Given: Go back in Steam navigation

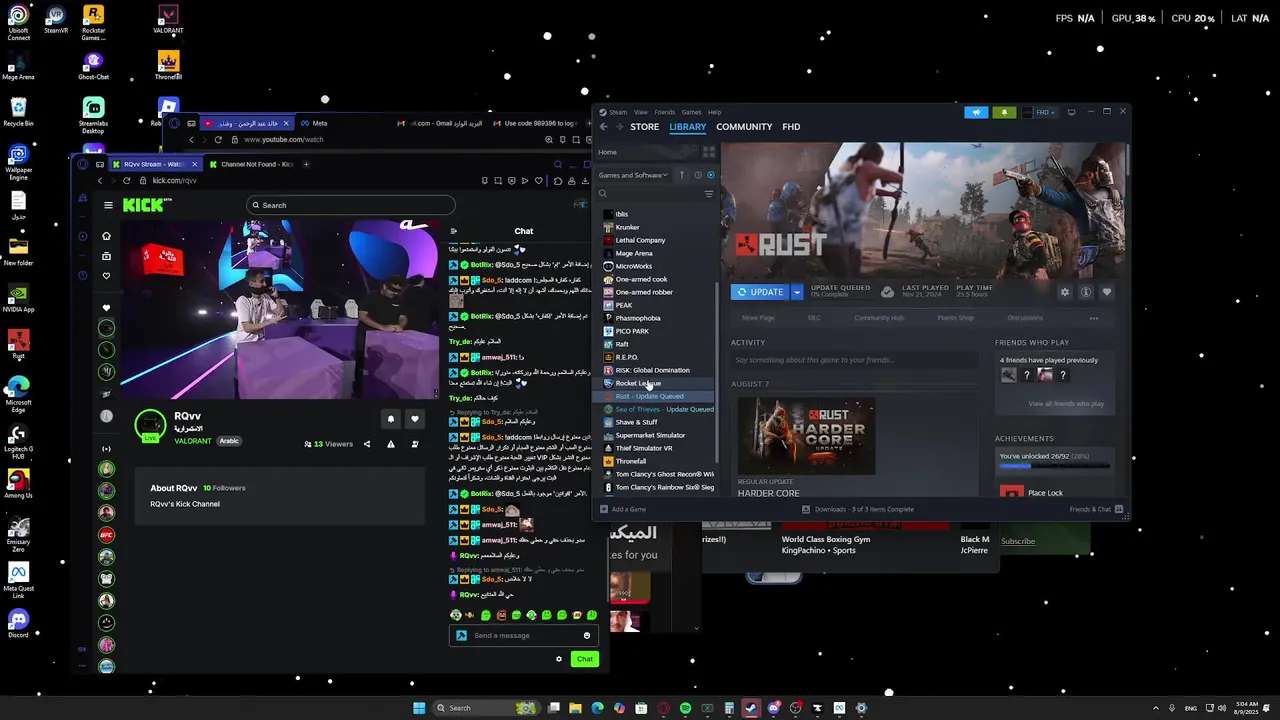Looking at the screenshot, I should click(603, 127).
